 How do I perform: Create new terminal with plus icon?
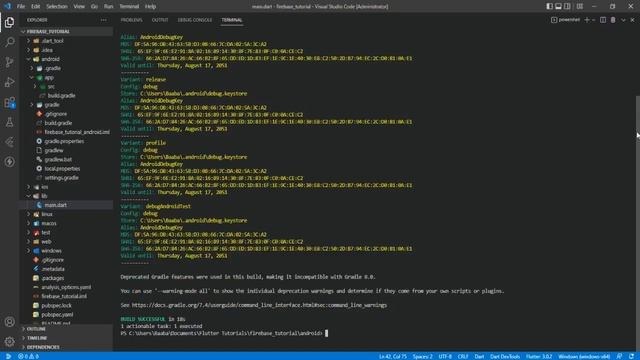(587, 20)
